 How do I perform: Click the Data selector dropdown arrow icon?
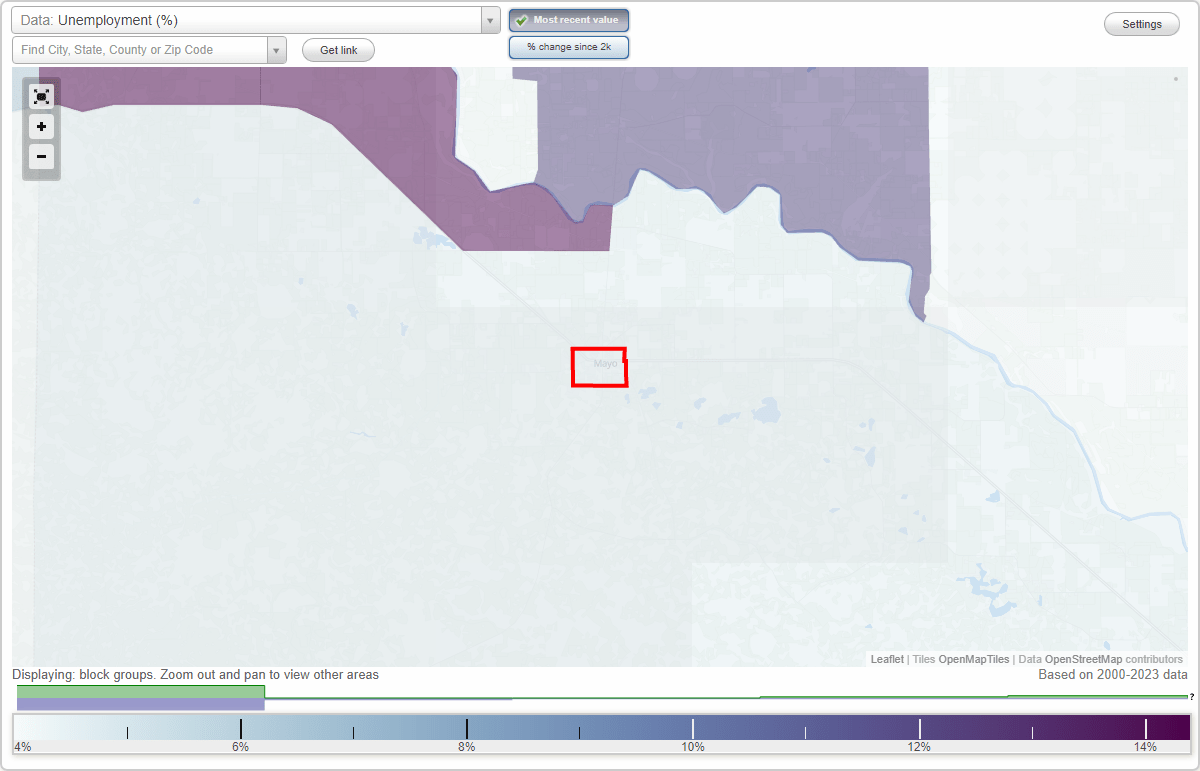click(x=489, y=19)
